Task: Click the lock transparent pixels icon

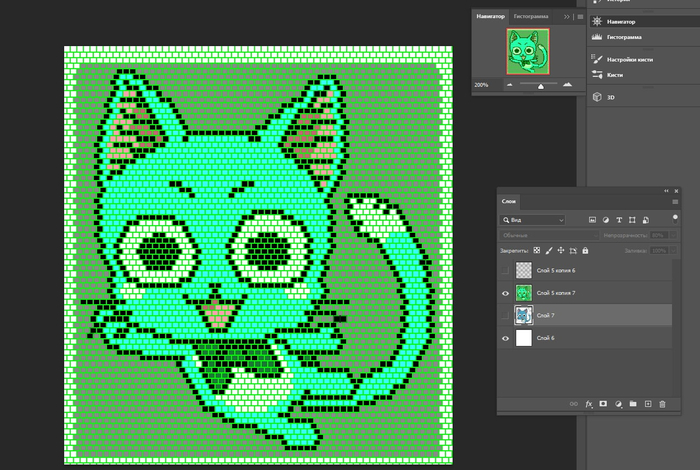Action: 536,250
